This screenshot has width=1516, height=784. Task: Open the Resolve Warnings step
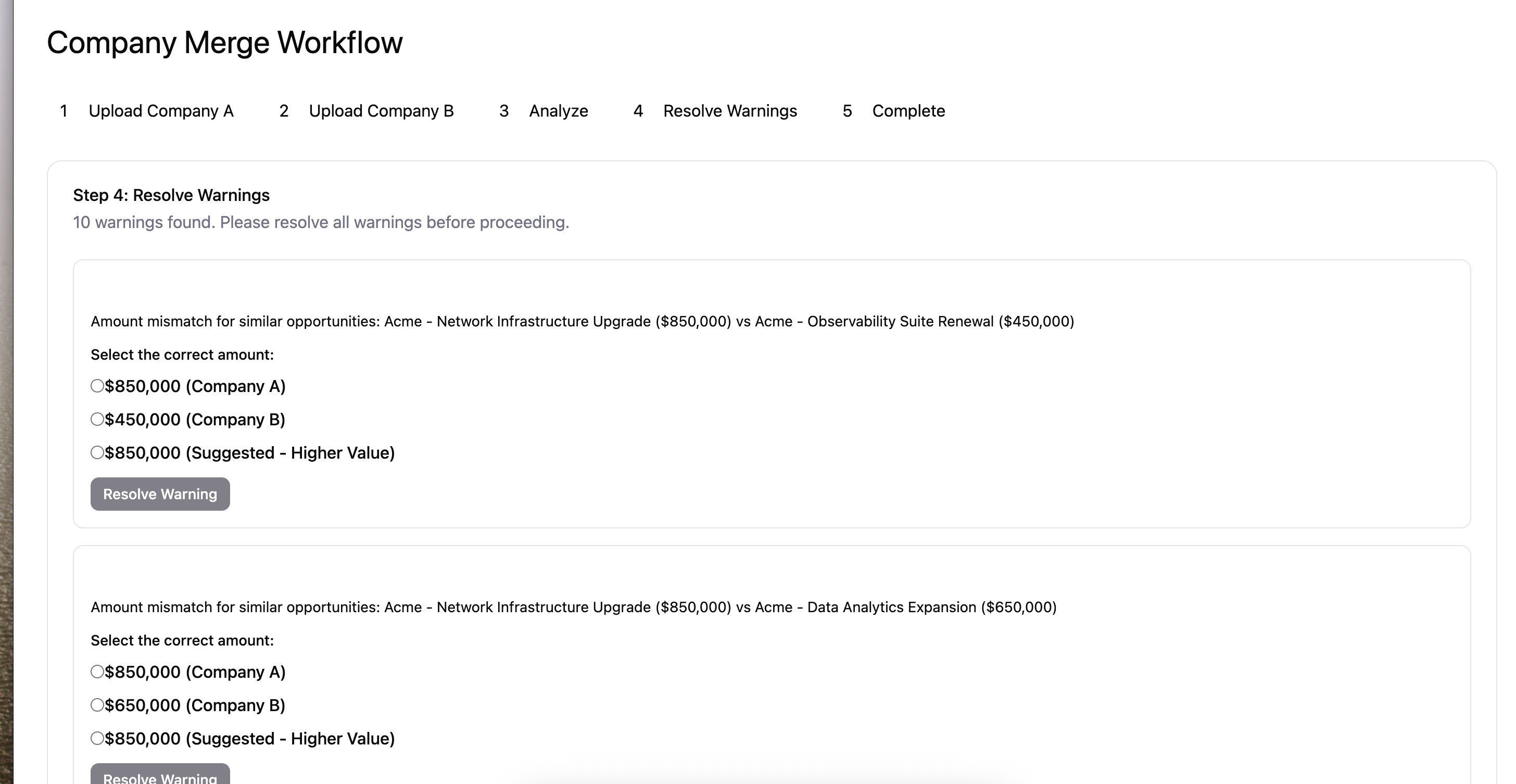pos(730,111)
